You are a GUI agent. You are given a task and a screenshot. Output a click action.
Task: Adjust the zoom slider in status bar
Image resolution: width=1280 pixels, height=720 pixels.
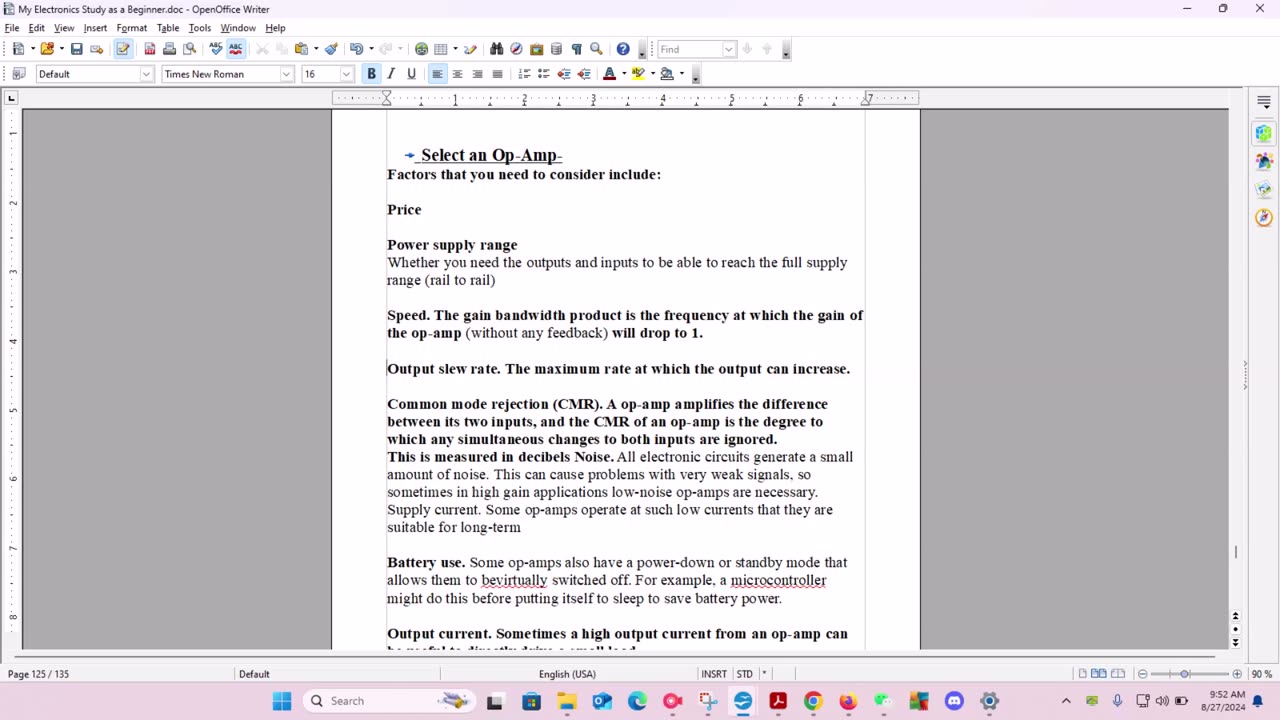point(1185,674)
